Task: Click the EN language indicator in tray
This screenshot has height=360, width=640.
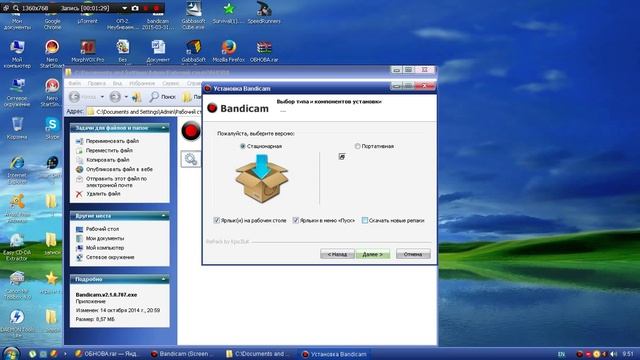Action: point(562,354)
